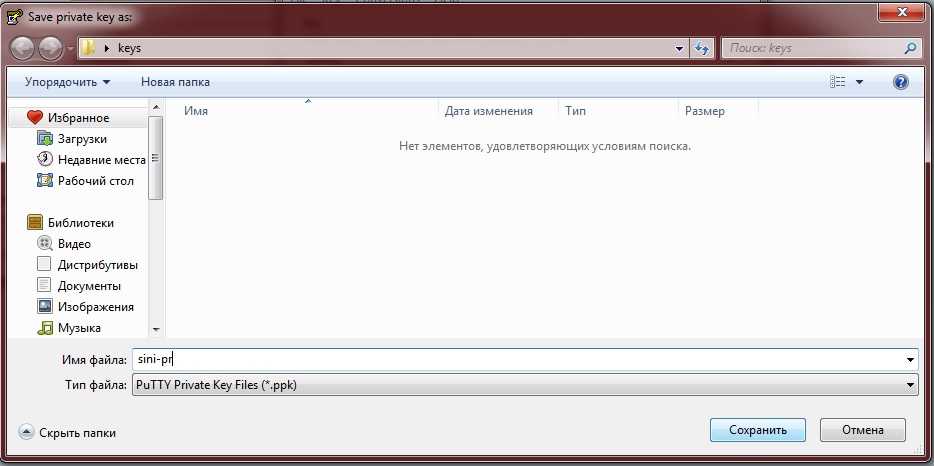Click the Back navigation arrow button
934x466 pixels.
(23, 48)
